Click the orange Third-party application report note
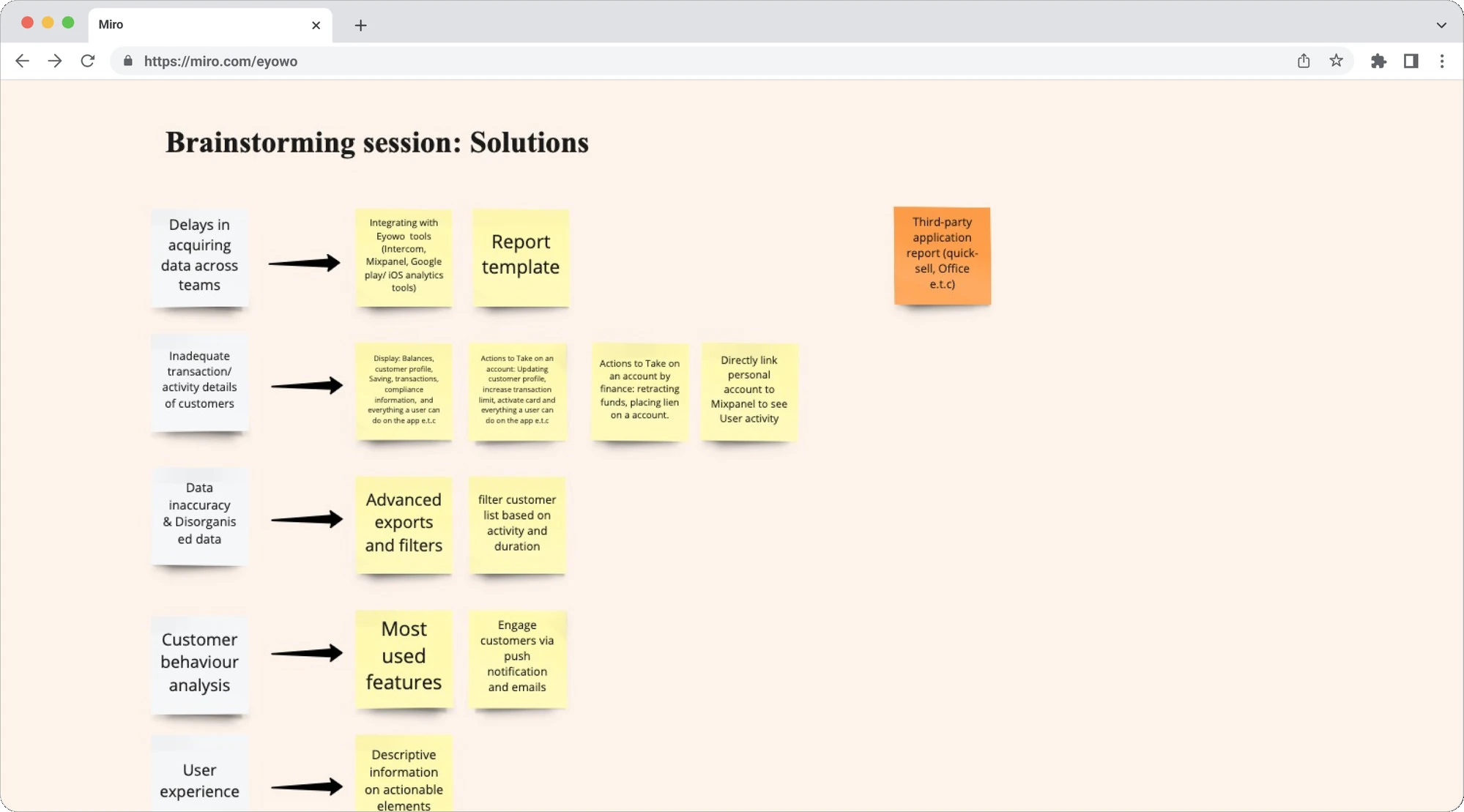The width and height of the screenshot is (1464, 812). click(942, 256)
